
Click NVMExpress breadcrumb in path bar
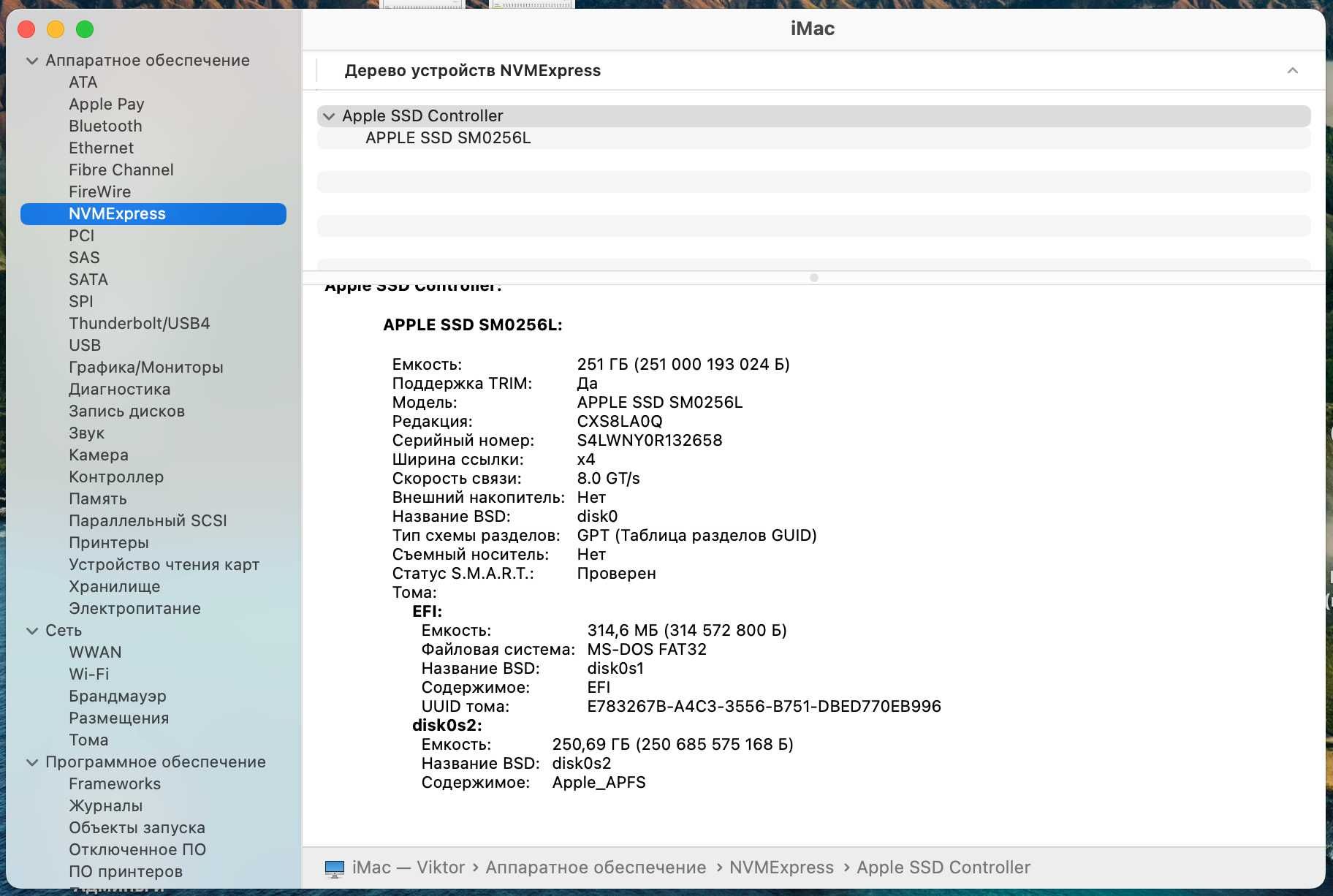pos(781,867)
